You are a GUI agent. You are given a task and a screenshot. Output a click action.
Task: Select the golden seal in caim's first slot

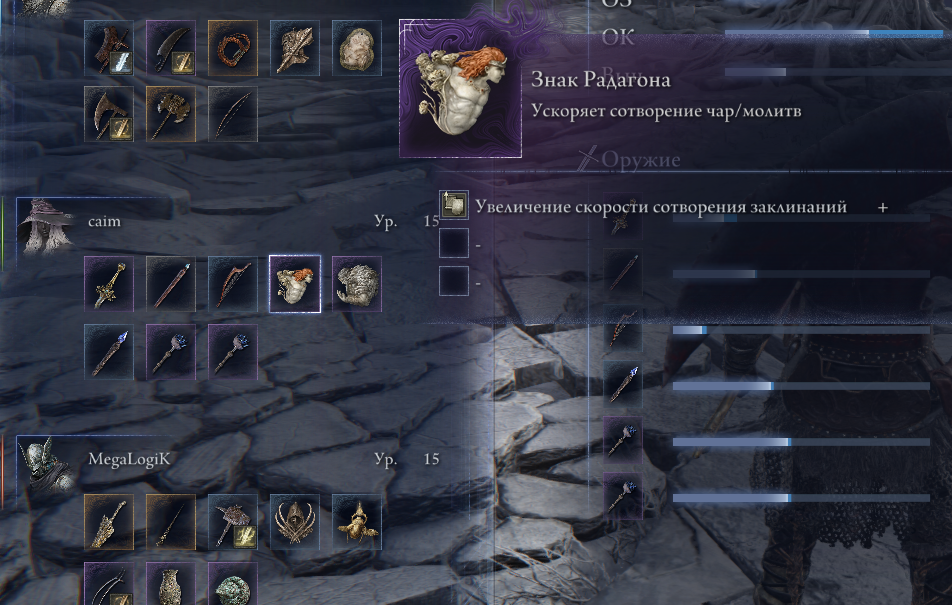(109, 284)
